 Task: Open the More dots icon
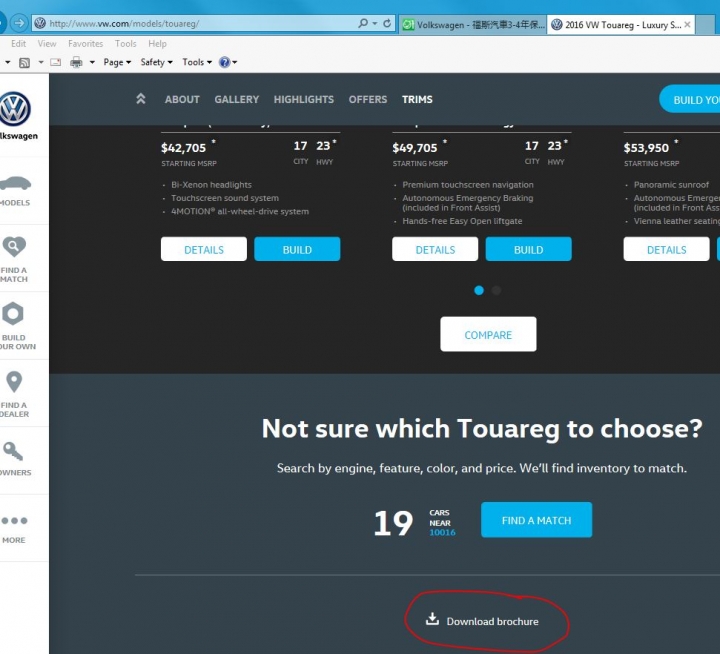point(14,520)
